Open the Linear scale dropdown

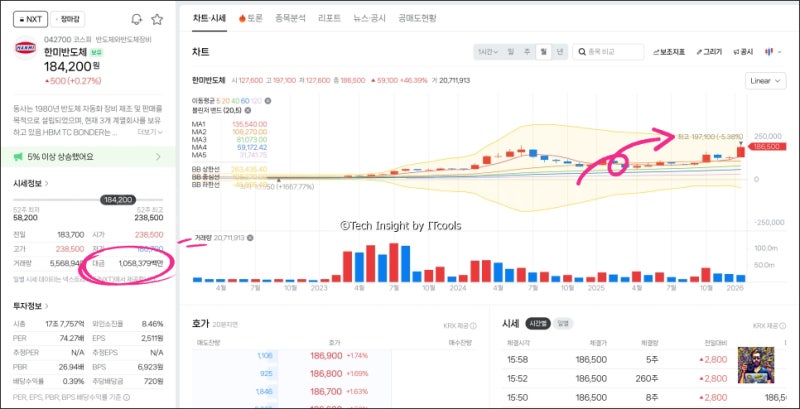point(765,81)
